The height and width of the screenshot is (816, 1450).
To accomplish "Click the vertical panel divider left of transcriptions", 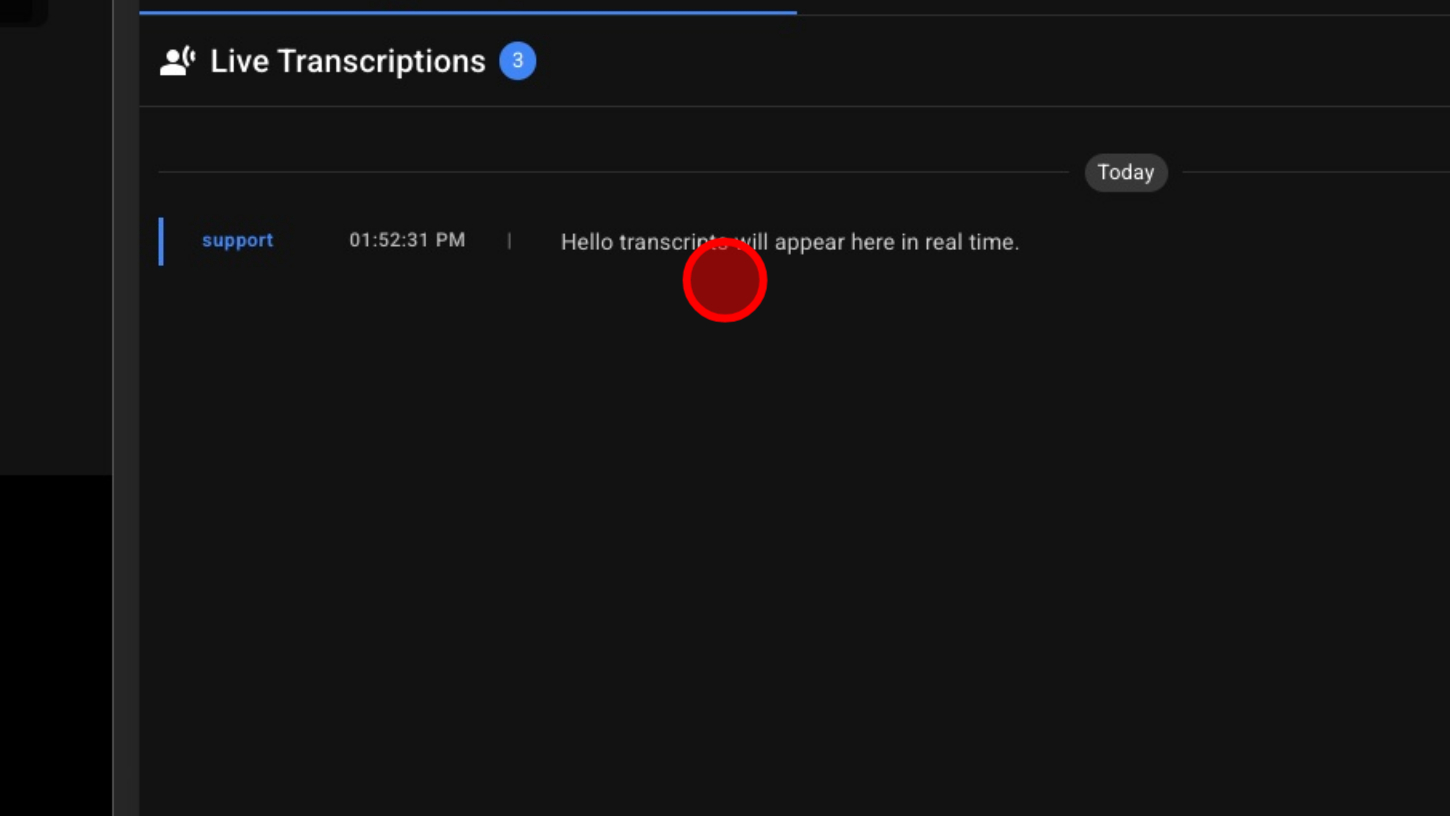I will tap(126, 408).
